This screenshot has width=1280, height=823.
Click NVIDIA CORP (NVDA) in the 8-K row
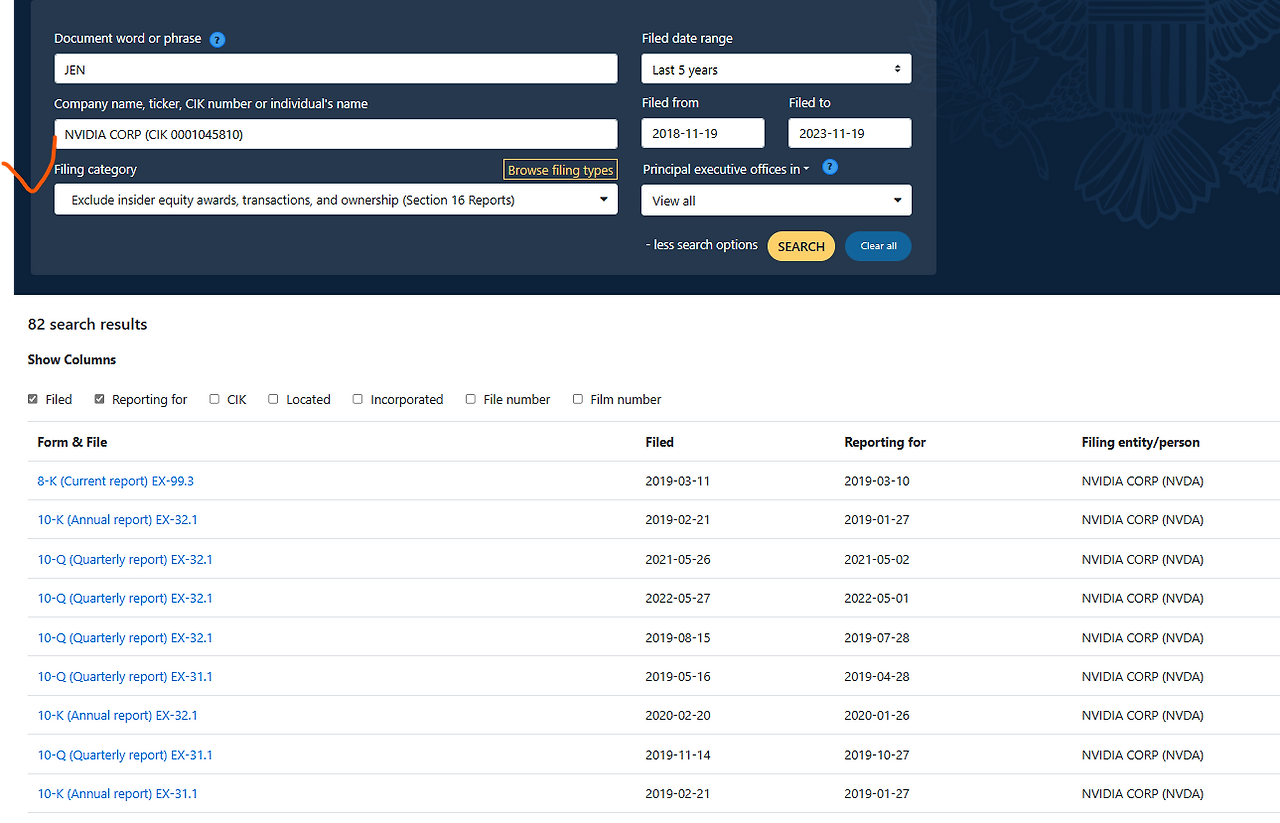[1142, 481]
